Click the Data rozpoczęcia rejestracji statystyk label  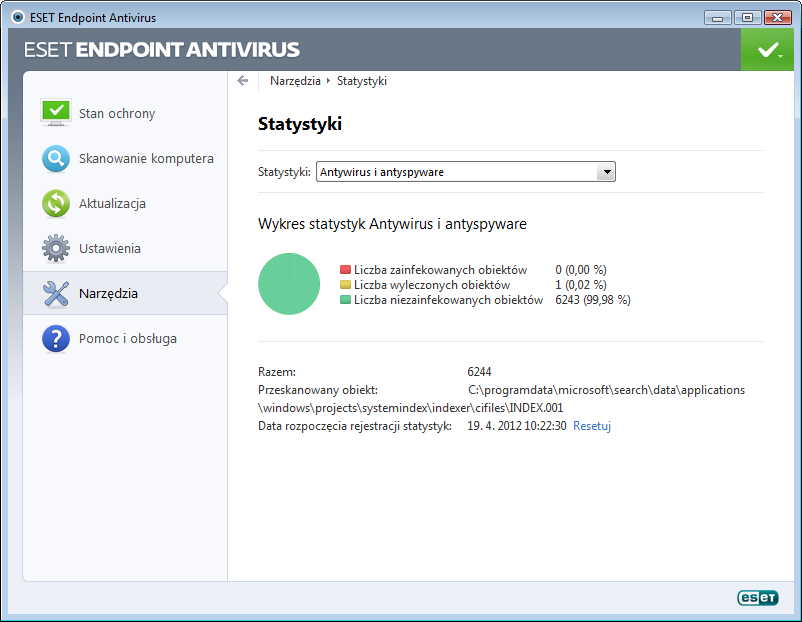click(355, 426)
